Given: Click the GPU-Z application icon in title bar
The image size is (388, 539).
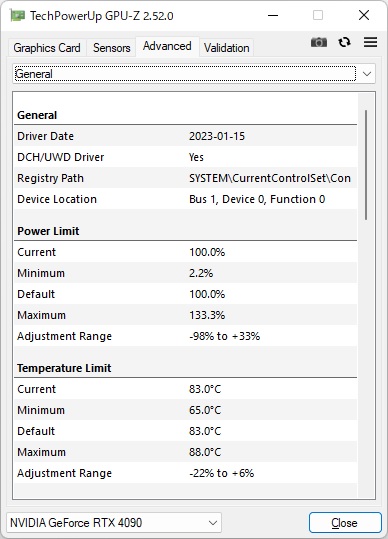Looking at the screenshot, I should click(17, 16).
